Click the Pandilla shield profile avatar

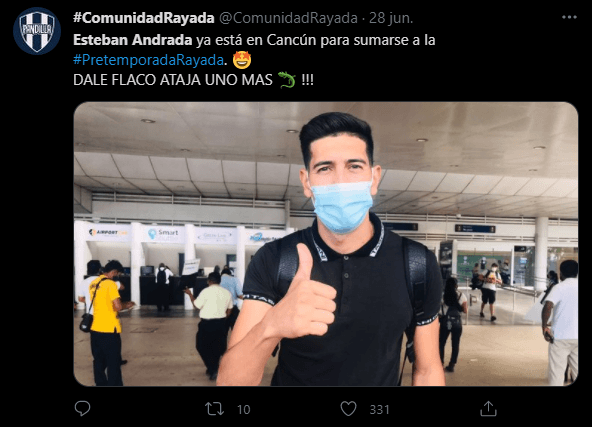point(37,31)
